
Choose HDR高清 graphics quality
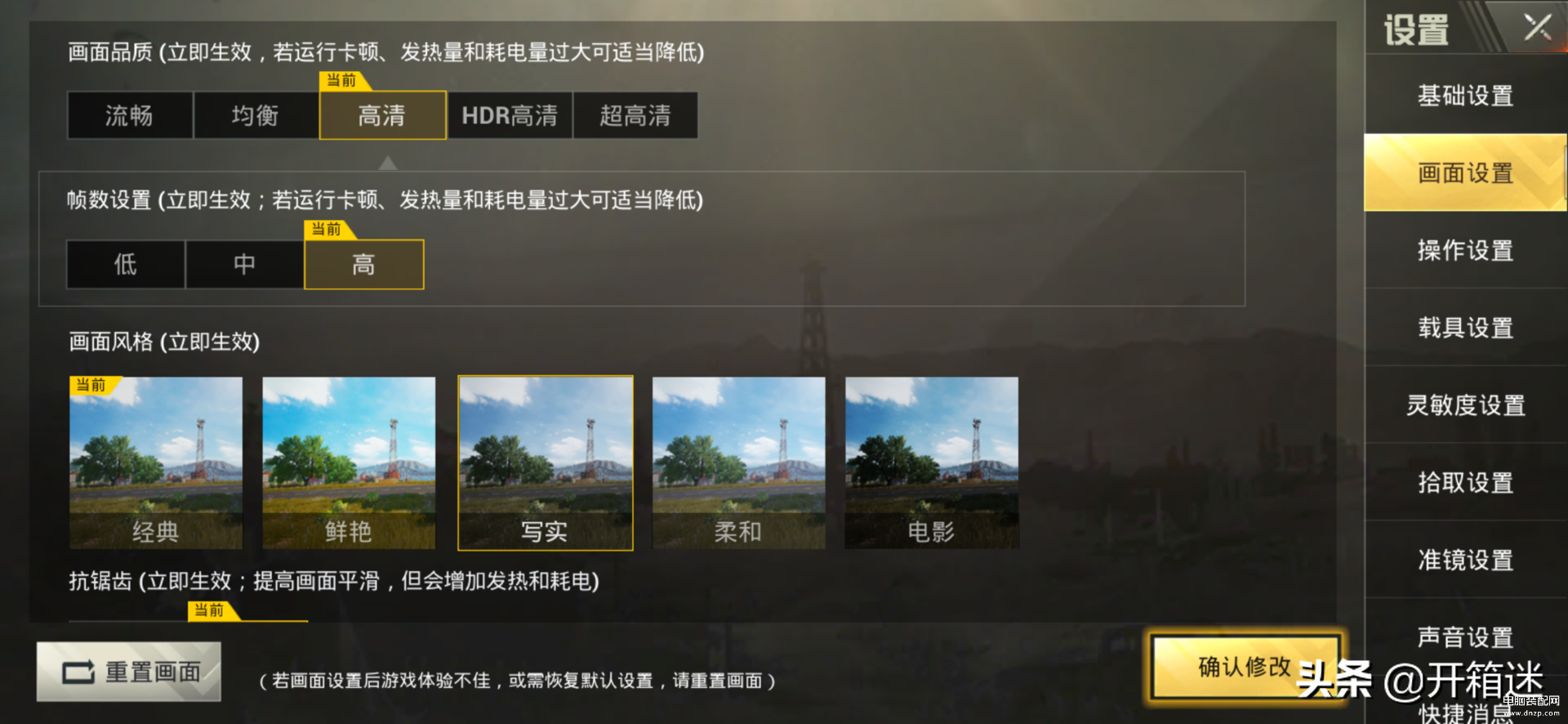click(x=510, y=115)
